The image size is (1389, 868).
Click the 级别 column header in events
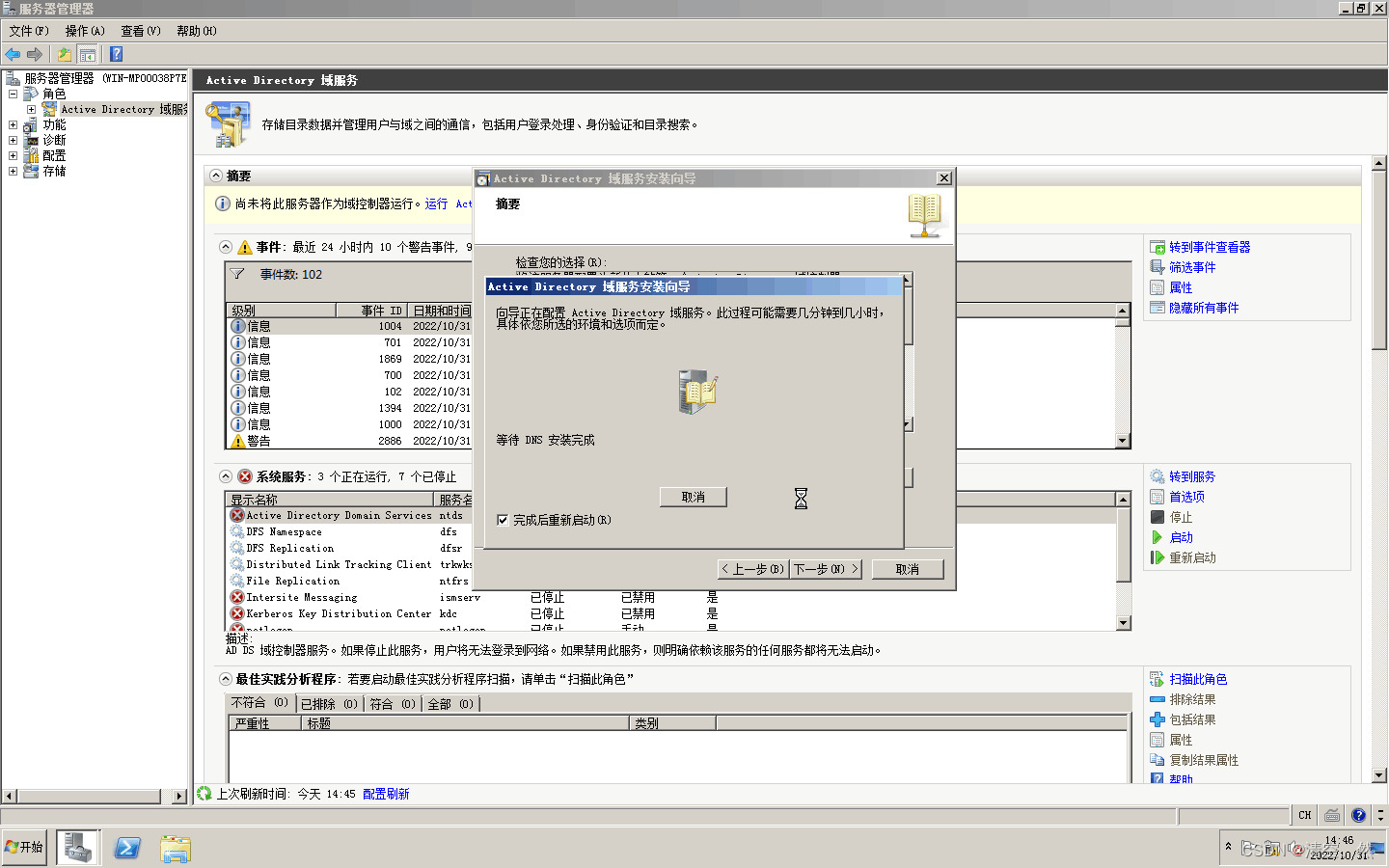coord(282,311)
